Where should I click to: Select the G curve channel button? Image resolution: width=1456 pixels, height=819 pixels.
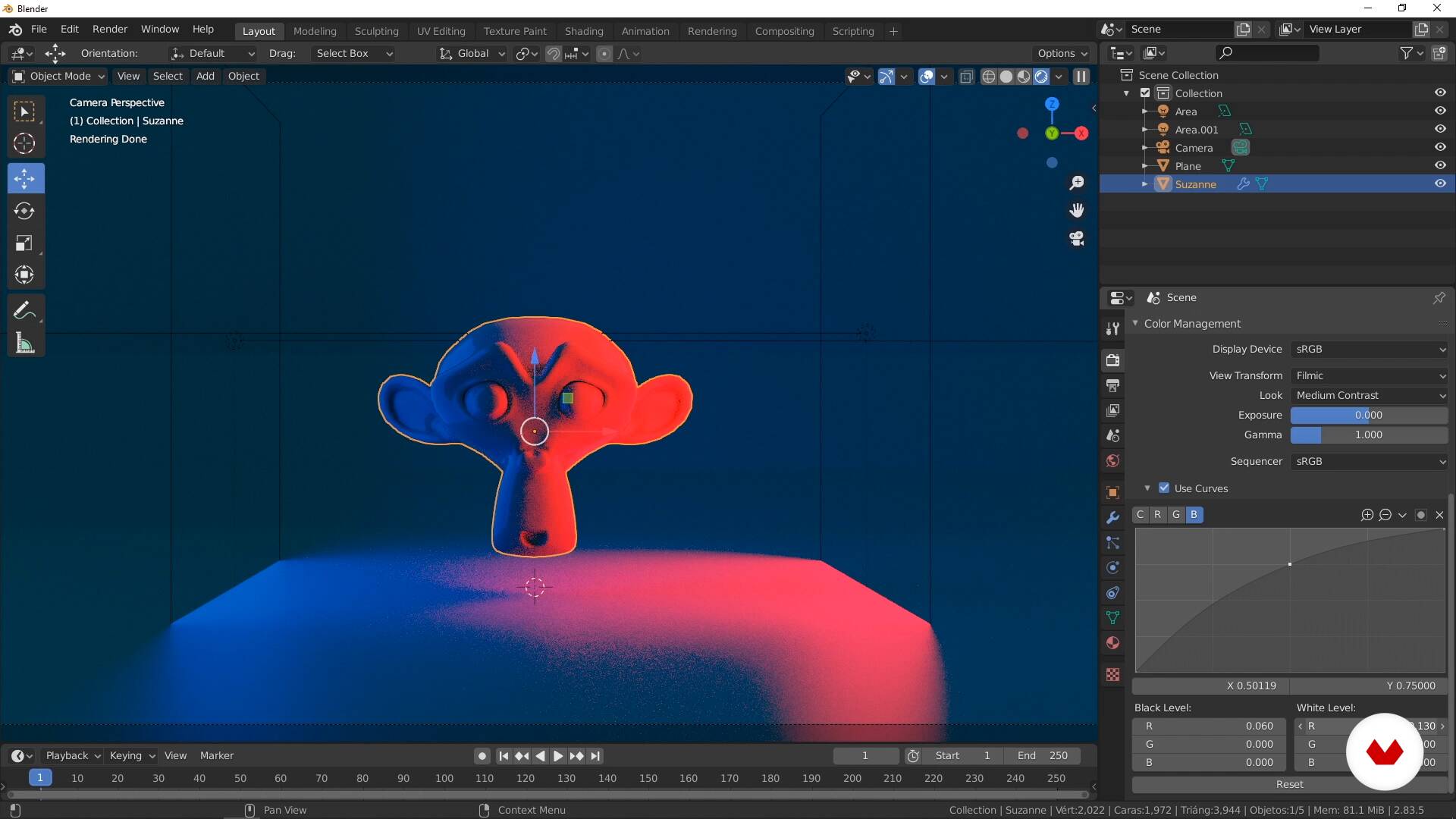[1175, 515]
